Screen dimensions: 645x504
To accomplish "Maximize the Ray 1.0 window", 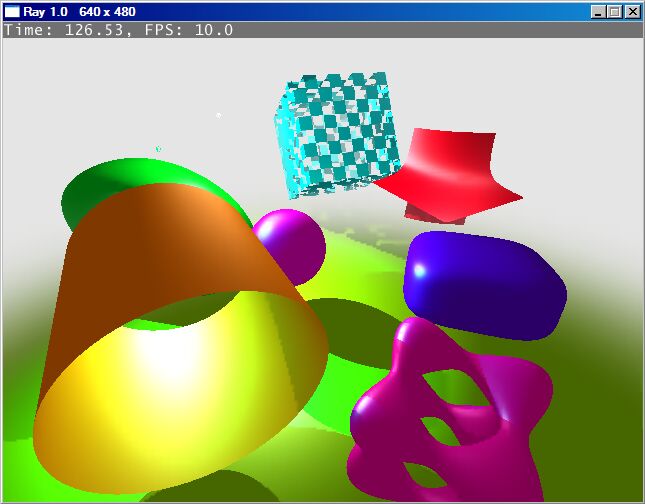I will point(614,12).
